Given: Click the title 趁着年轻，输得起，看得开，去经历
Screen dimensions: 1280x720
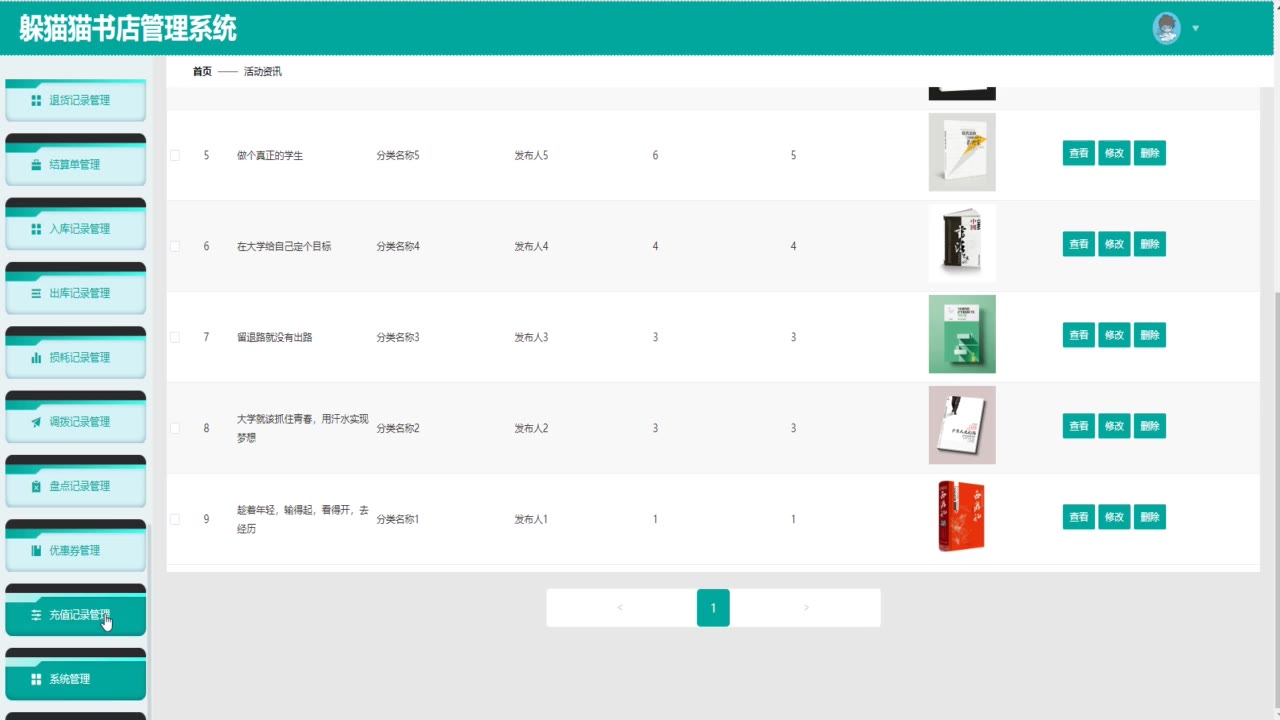Looking at the screenshot, I should pyautogui.click(x=303, y=519).
